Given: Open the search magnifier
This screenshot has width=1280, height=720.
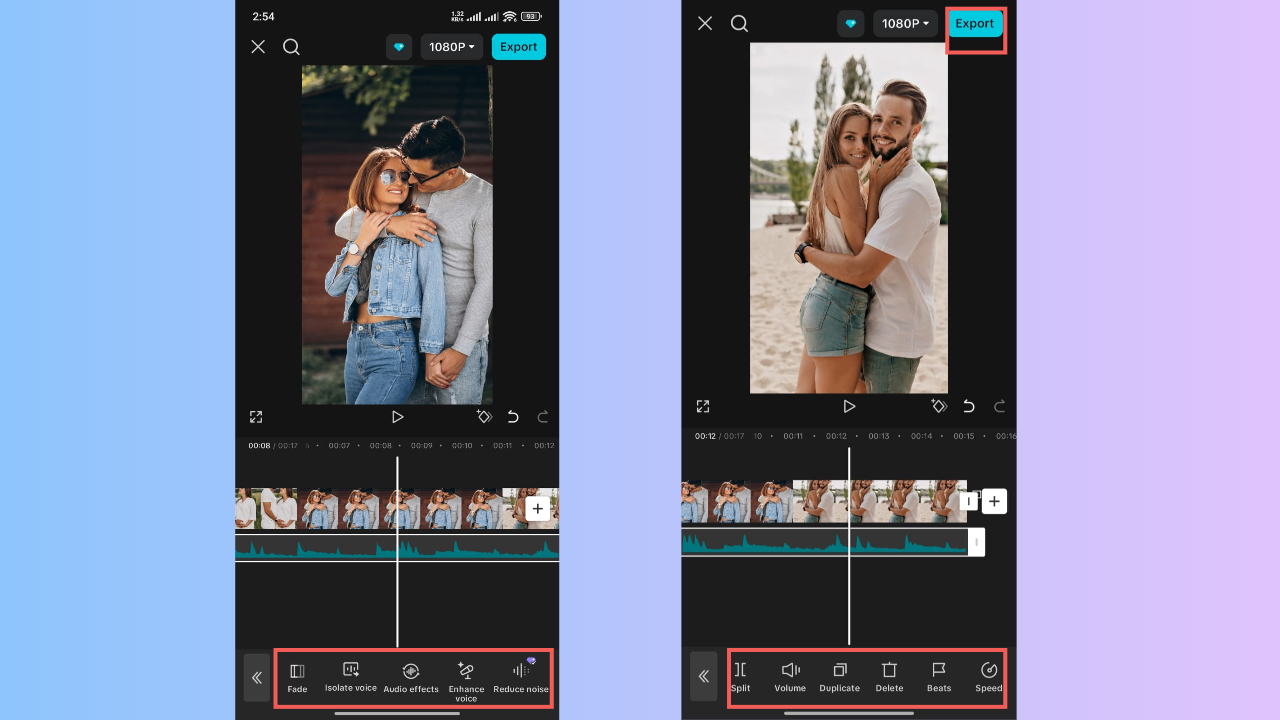Looking at the screenshot, I should coord(291,46).
